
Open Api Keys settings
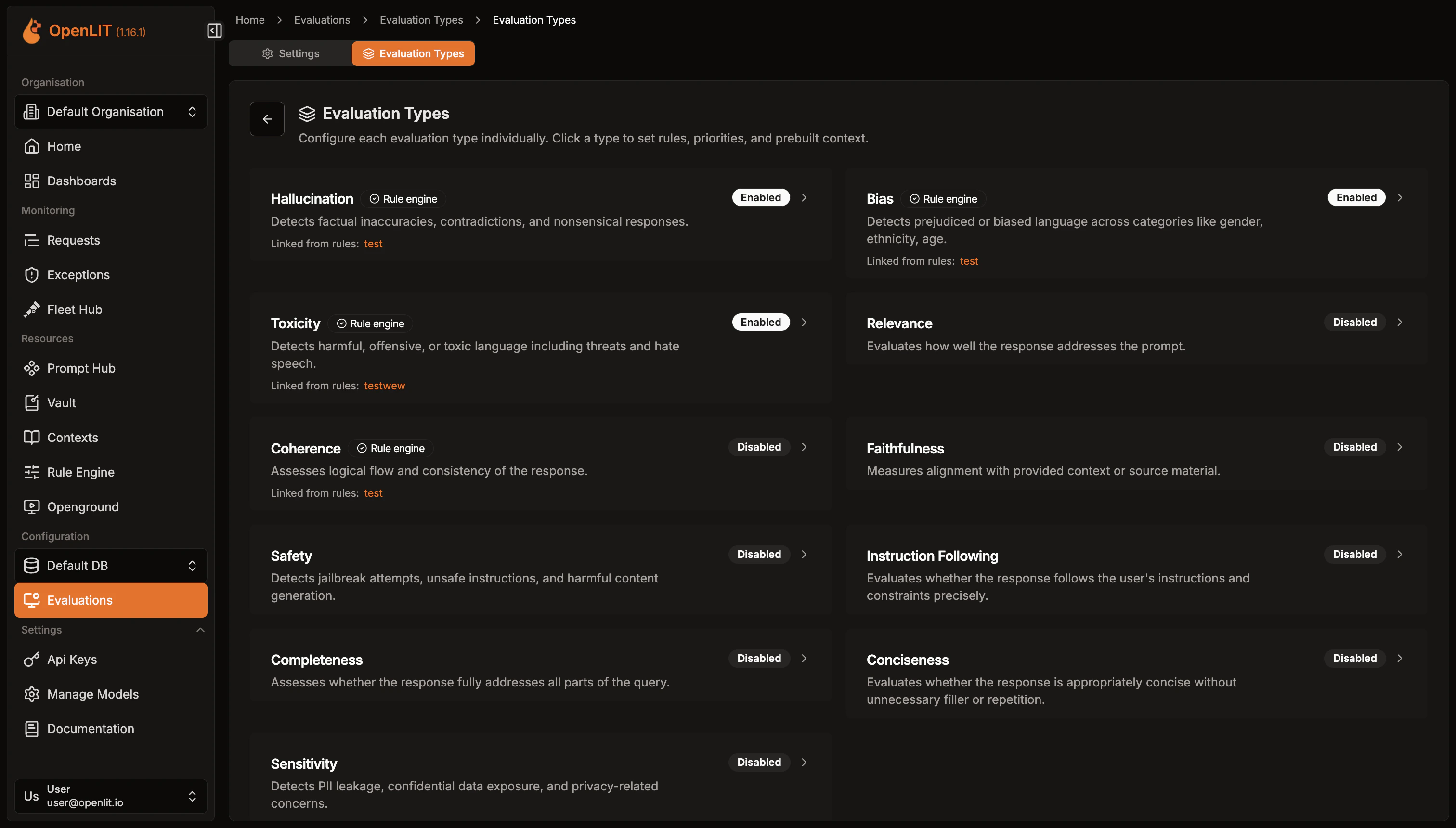[x=72, y=659]
